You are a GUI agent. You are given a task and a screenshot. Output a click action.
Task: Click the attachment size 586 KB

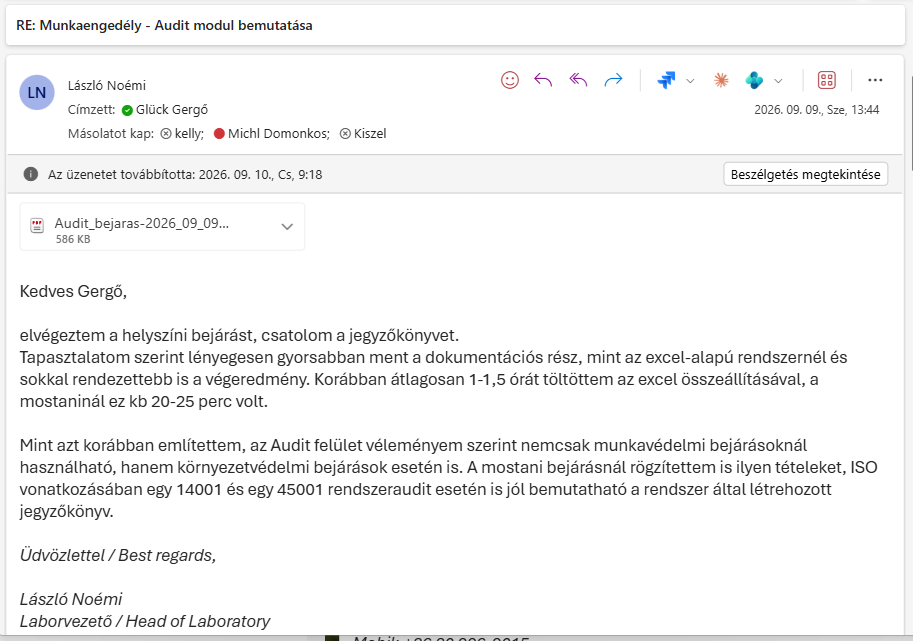click(73, 239)
